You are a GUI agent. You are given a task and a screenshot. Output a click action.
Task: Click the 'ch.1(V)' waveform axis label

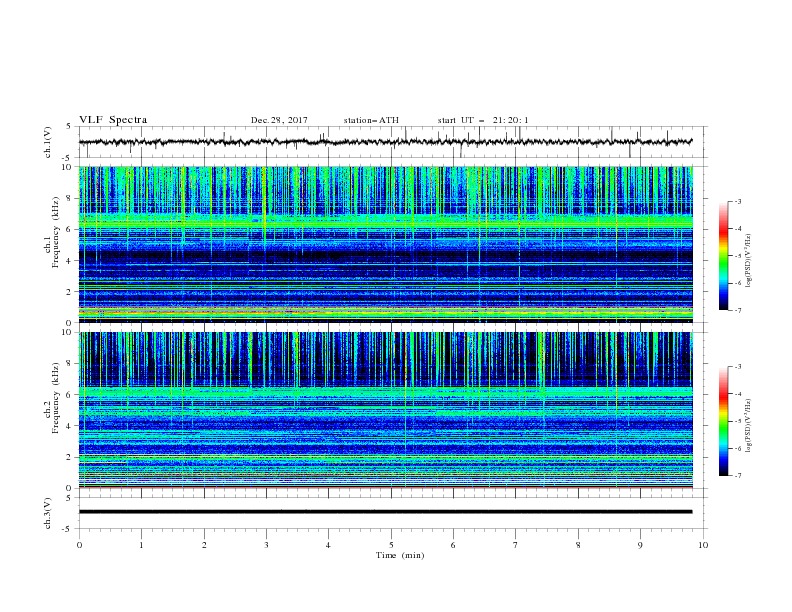tap(48, 142)
